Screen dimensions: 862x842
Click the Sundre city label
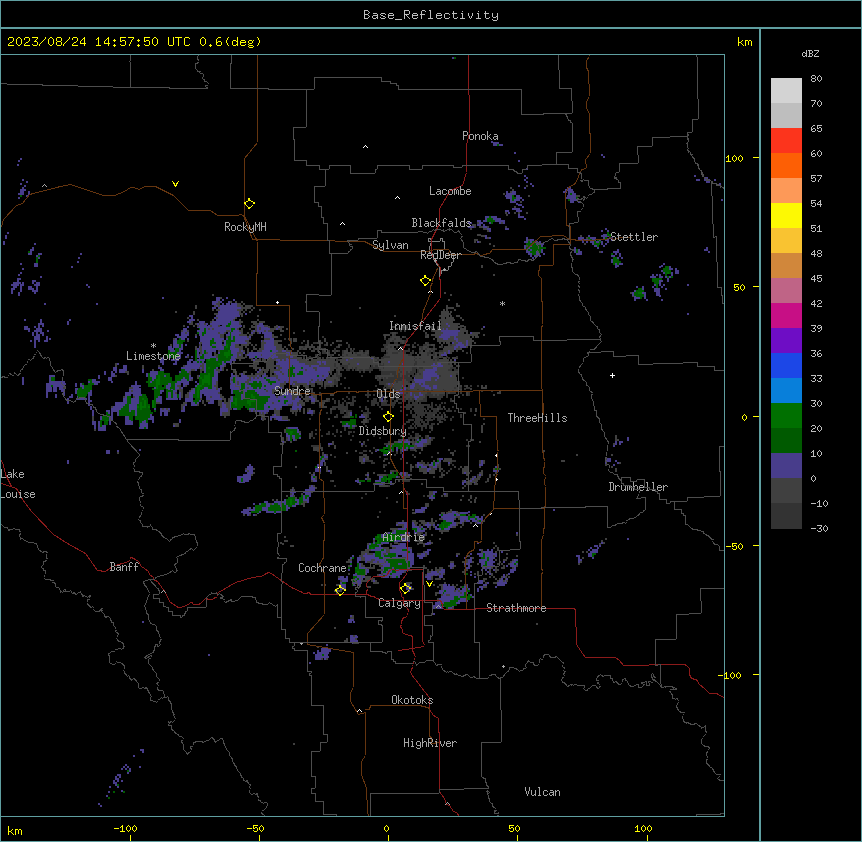pyautogui.click(x=292, y=391)
